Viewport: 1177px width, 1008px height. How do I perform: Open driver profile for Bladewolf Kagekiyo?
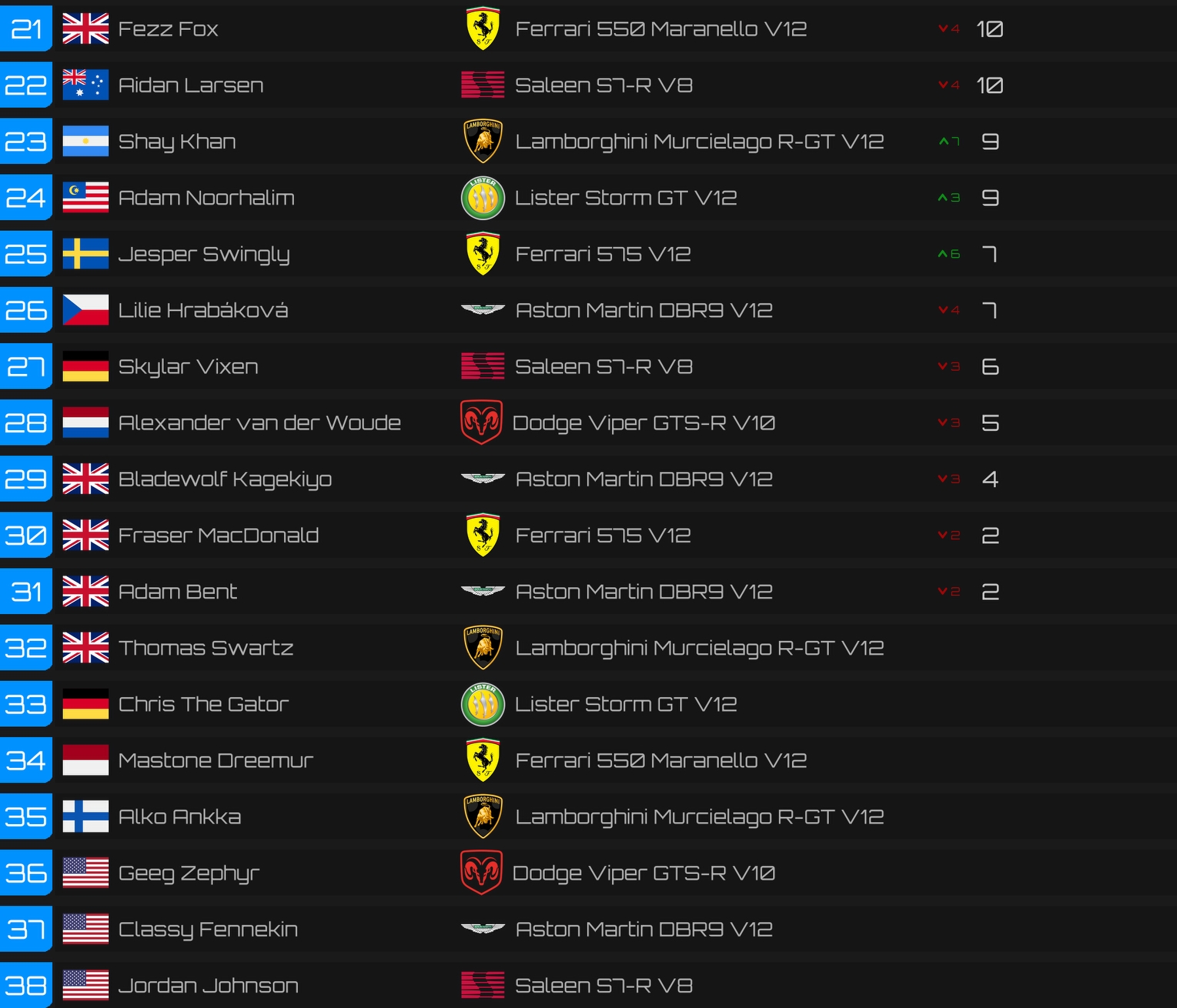(225, 479)
